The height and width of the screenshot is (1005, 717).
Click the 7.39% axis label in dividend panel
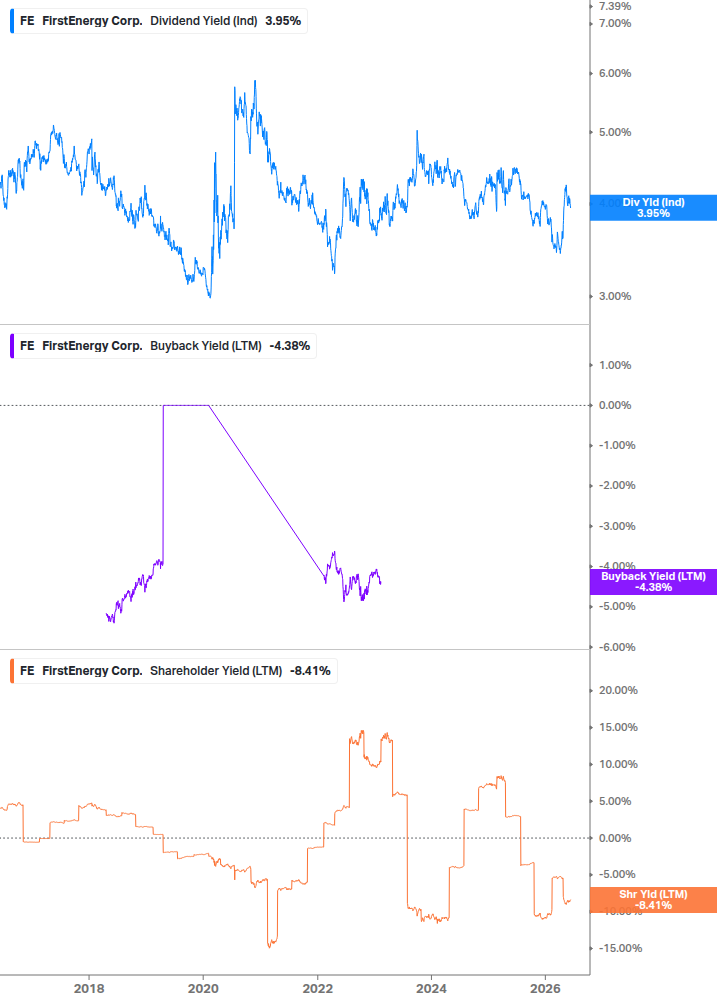[615, 6]
